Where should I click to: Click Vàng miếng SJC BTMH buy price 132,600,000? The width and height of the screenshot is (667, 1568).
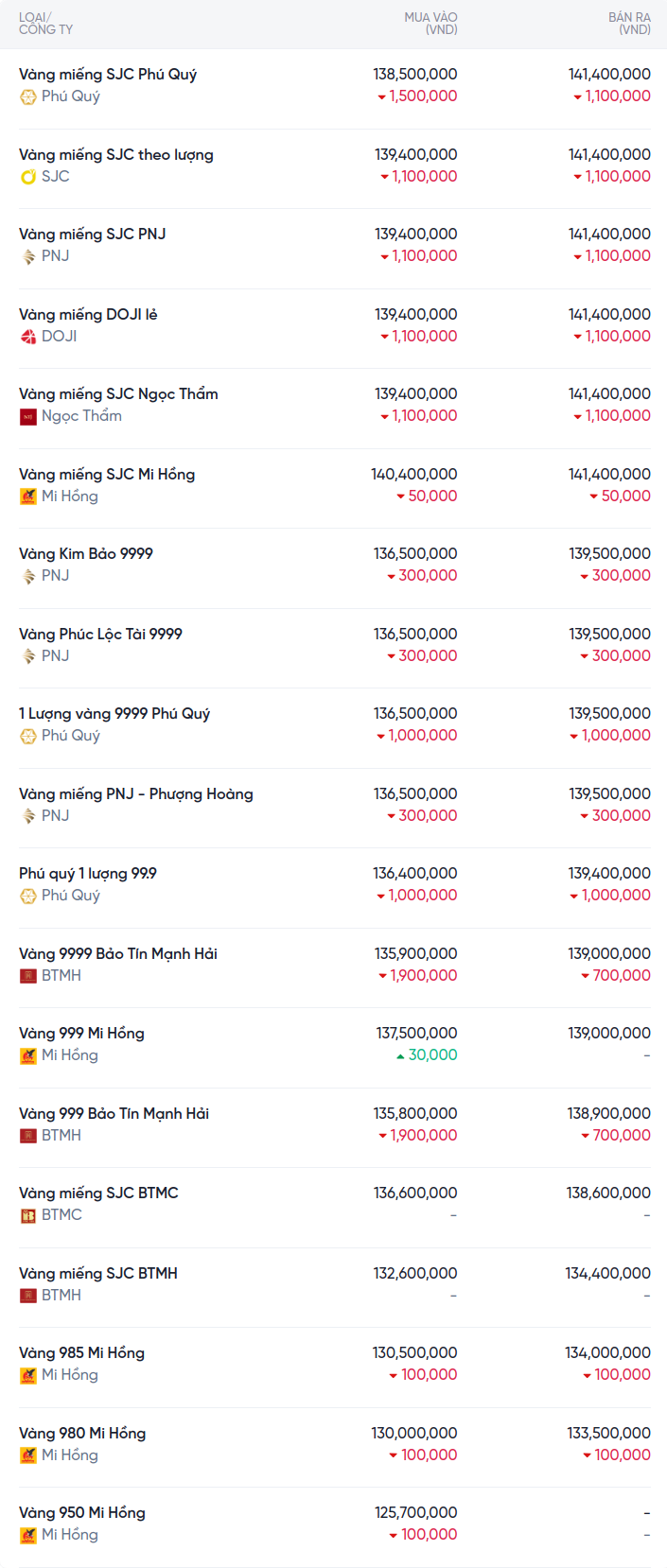pos(415,1273)
